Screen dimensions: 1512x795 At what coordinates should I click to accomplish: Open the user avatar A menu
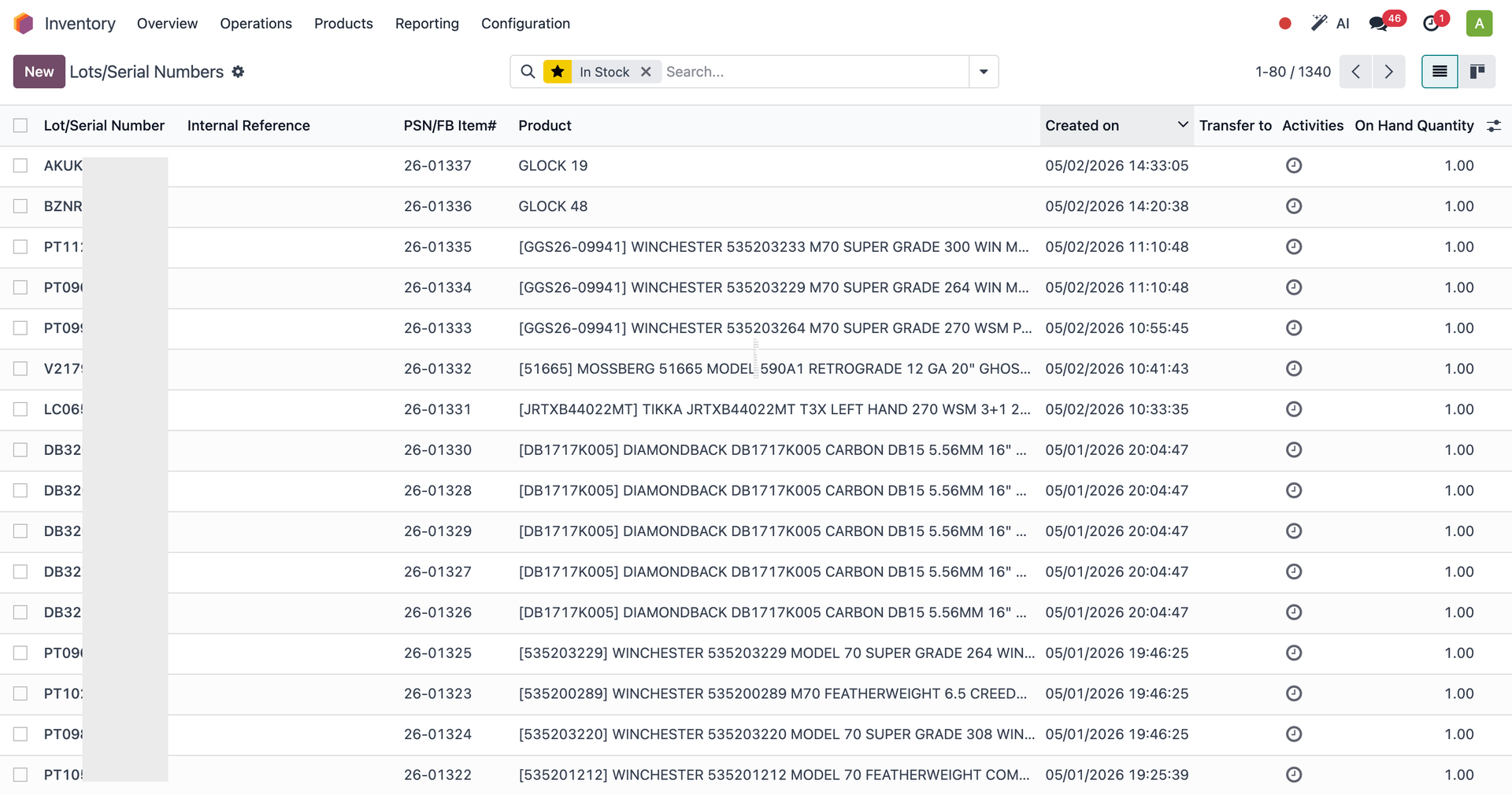(x=1479, y=24)
